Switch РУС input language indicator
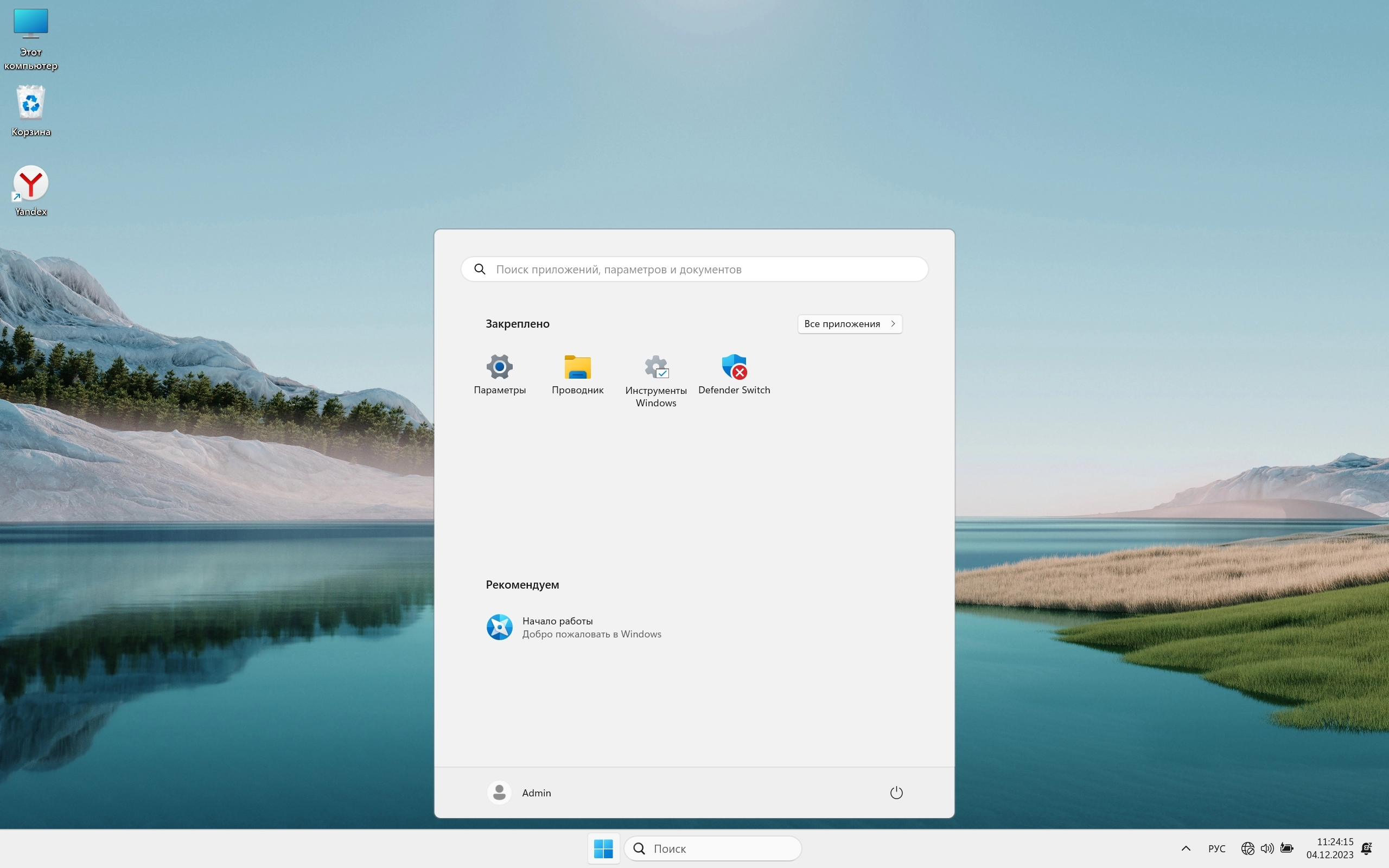Image resolution: width=1389 pixels, height=868 pixels. 1216,848
